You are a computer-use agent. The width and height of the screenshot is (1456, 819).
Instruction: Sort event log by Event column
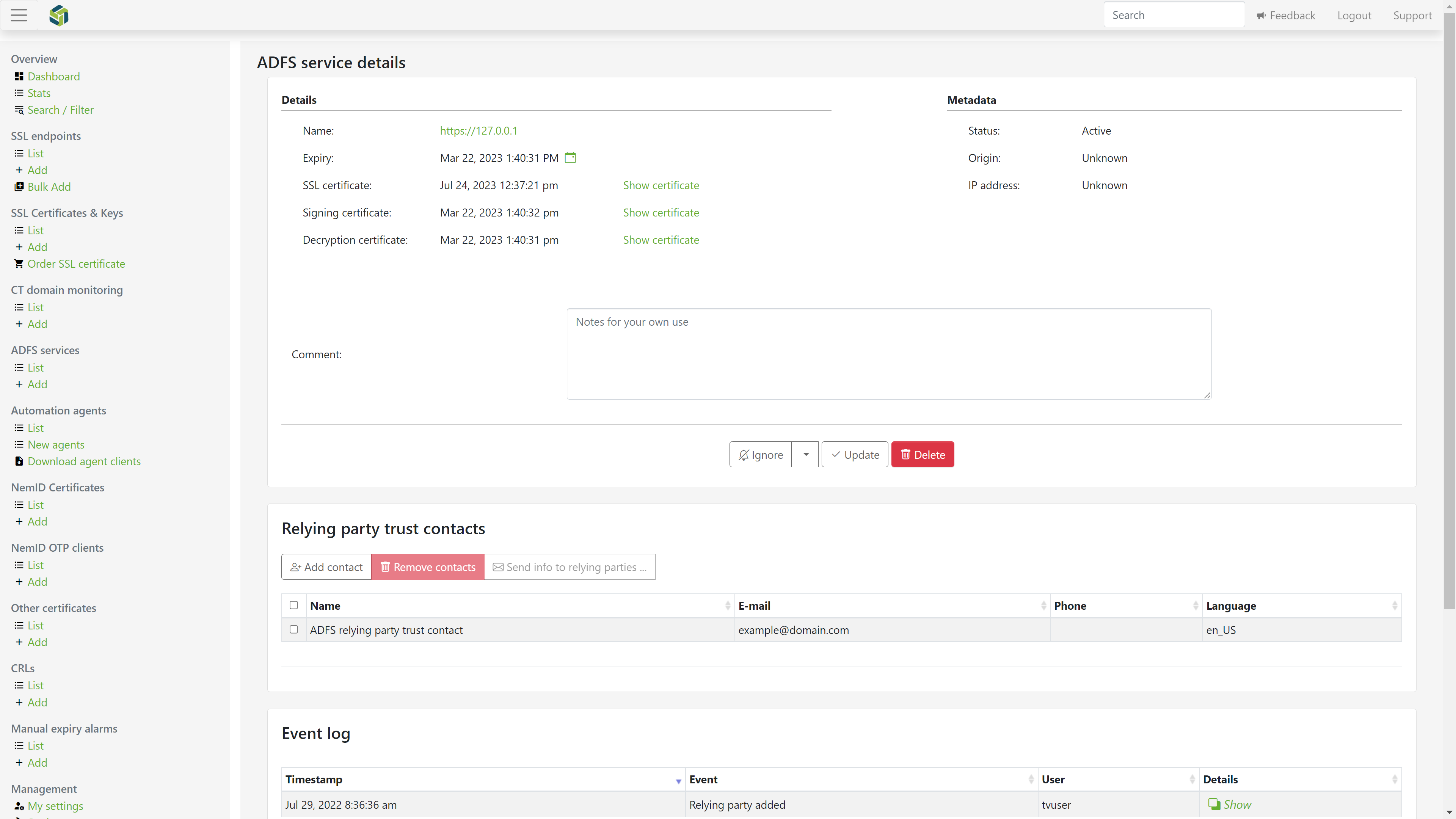861,780
